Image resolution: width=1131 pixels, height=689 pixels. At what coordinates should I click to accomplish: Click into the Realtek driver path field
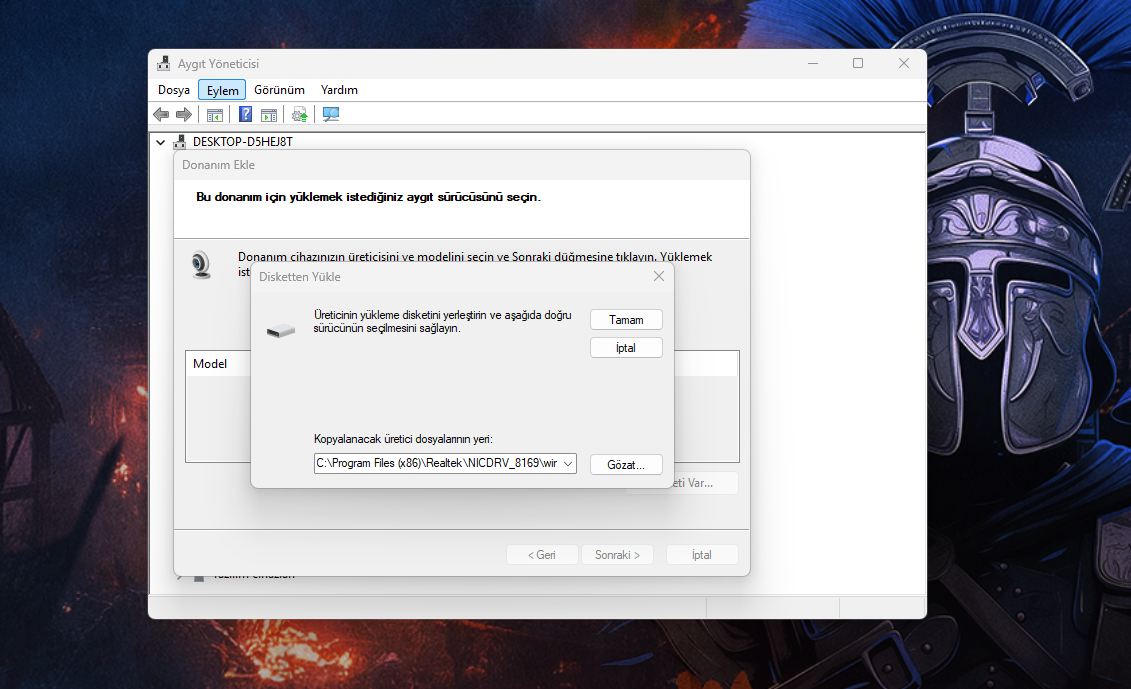pyautogui.click(x=437, y=463)
